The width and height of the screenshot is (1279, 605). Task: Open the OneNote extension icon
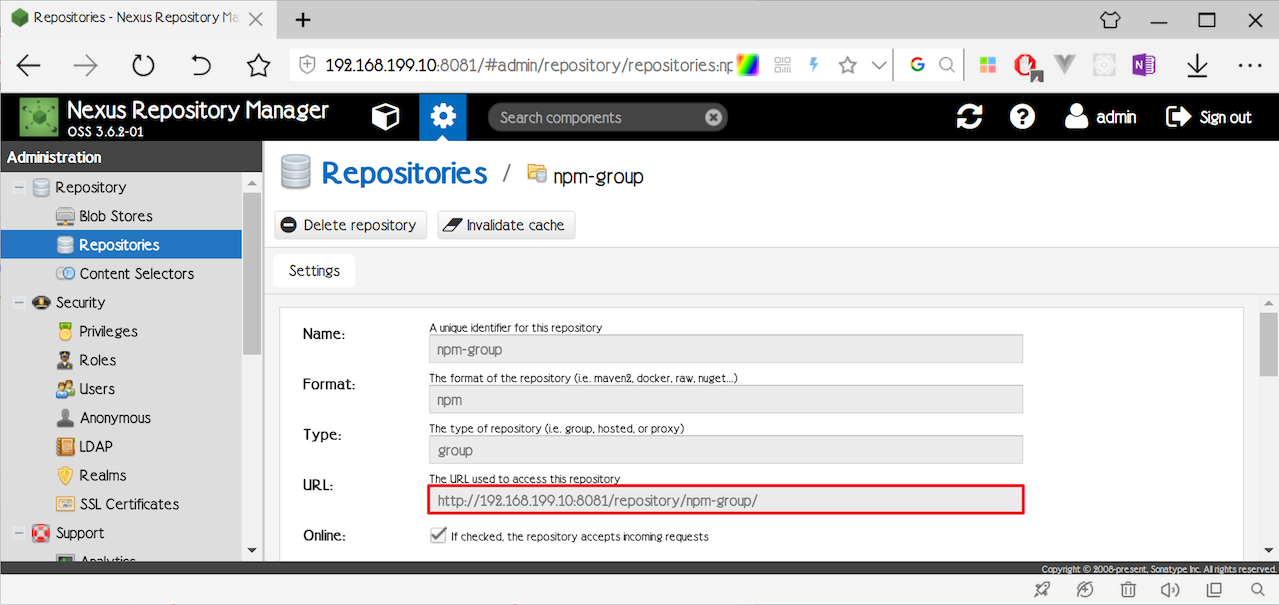(1143, 65)
